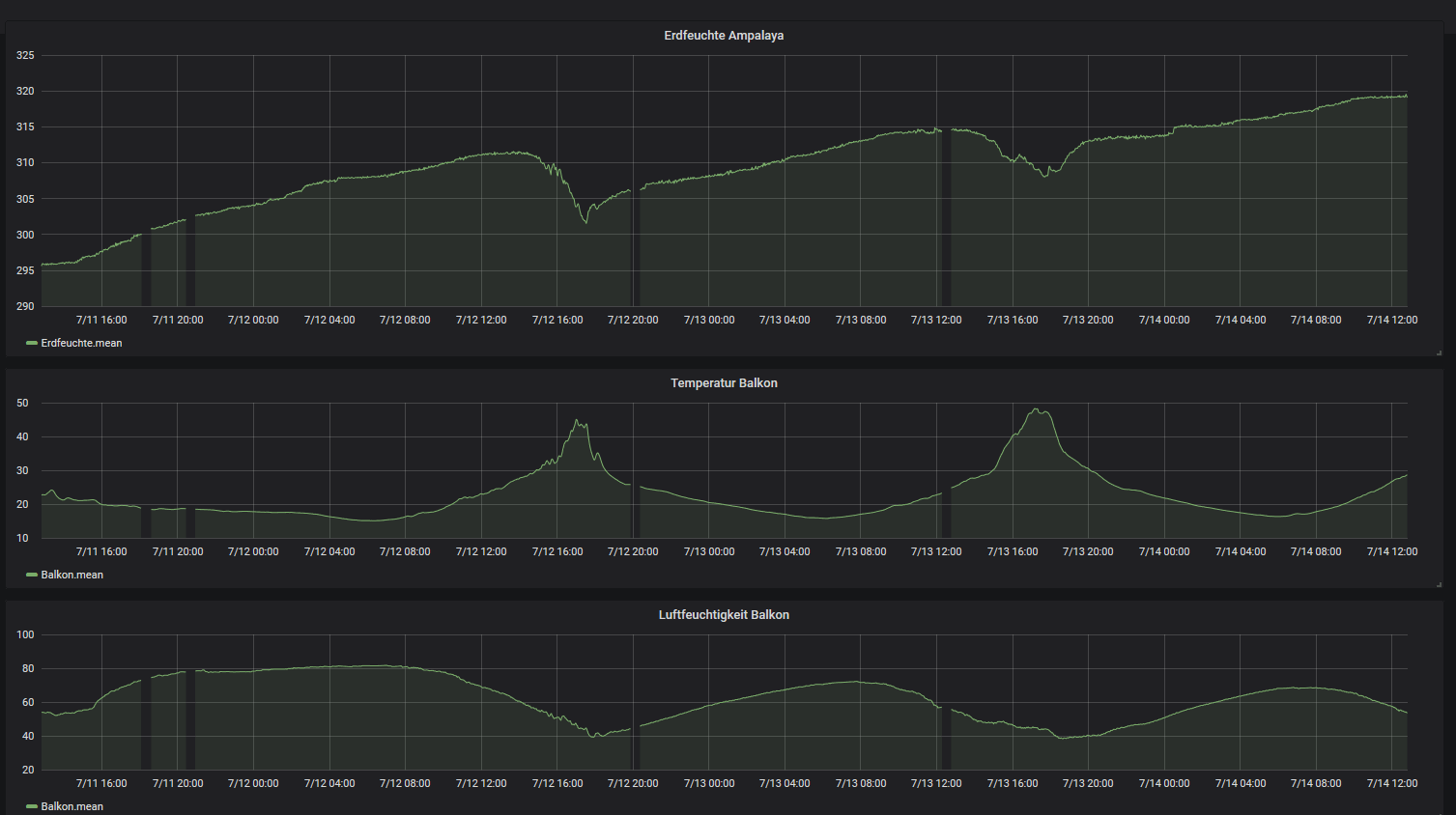This screenshot has height=815, width=1456.
Task: Click the 7/14 12:00 label on the Erdfeuchte axis
Action: pos(1392,320)
